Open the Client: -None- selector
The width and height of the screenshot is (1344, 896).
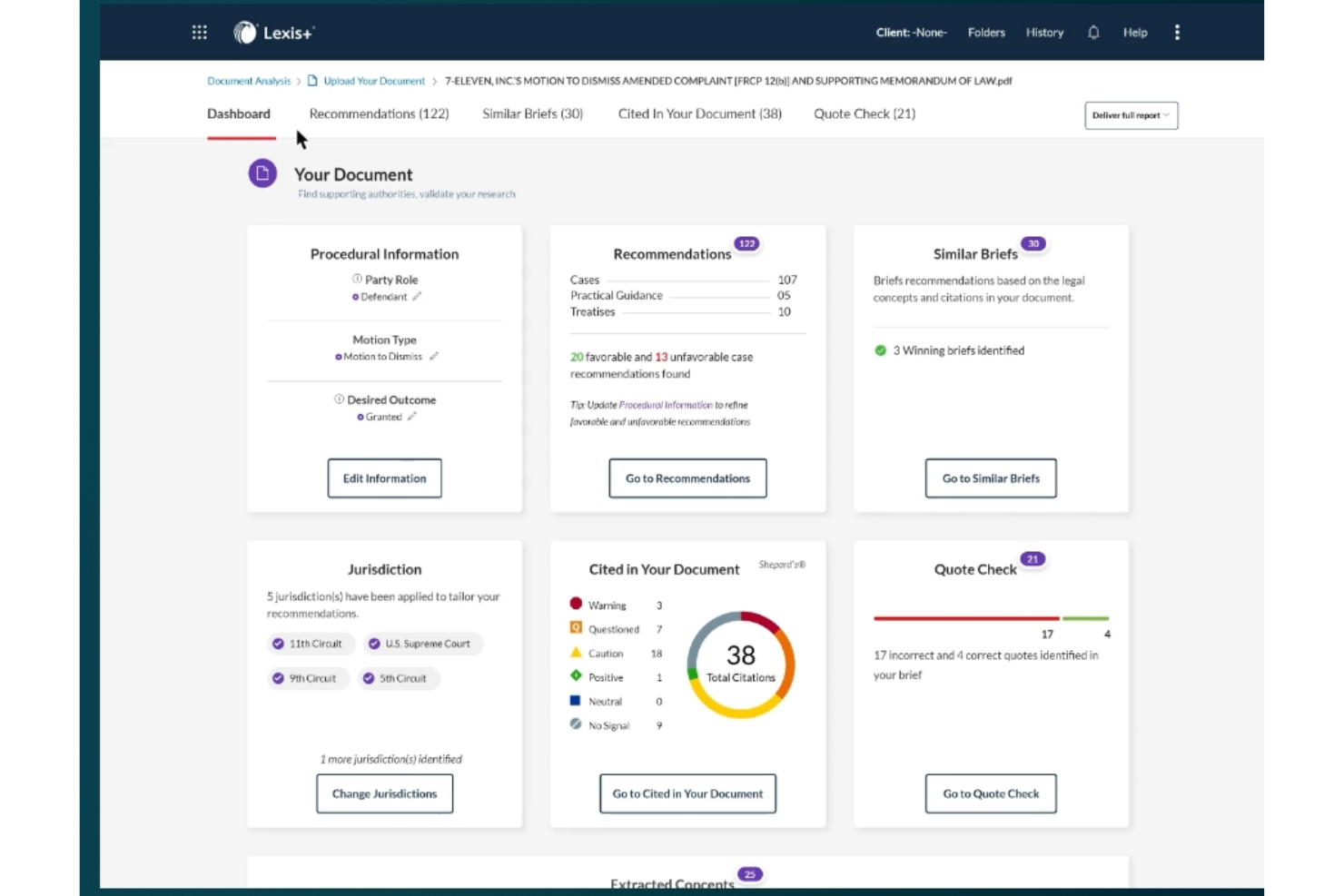click(x=911, y=33)
